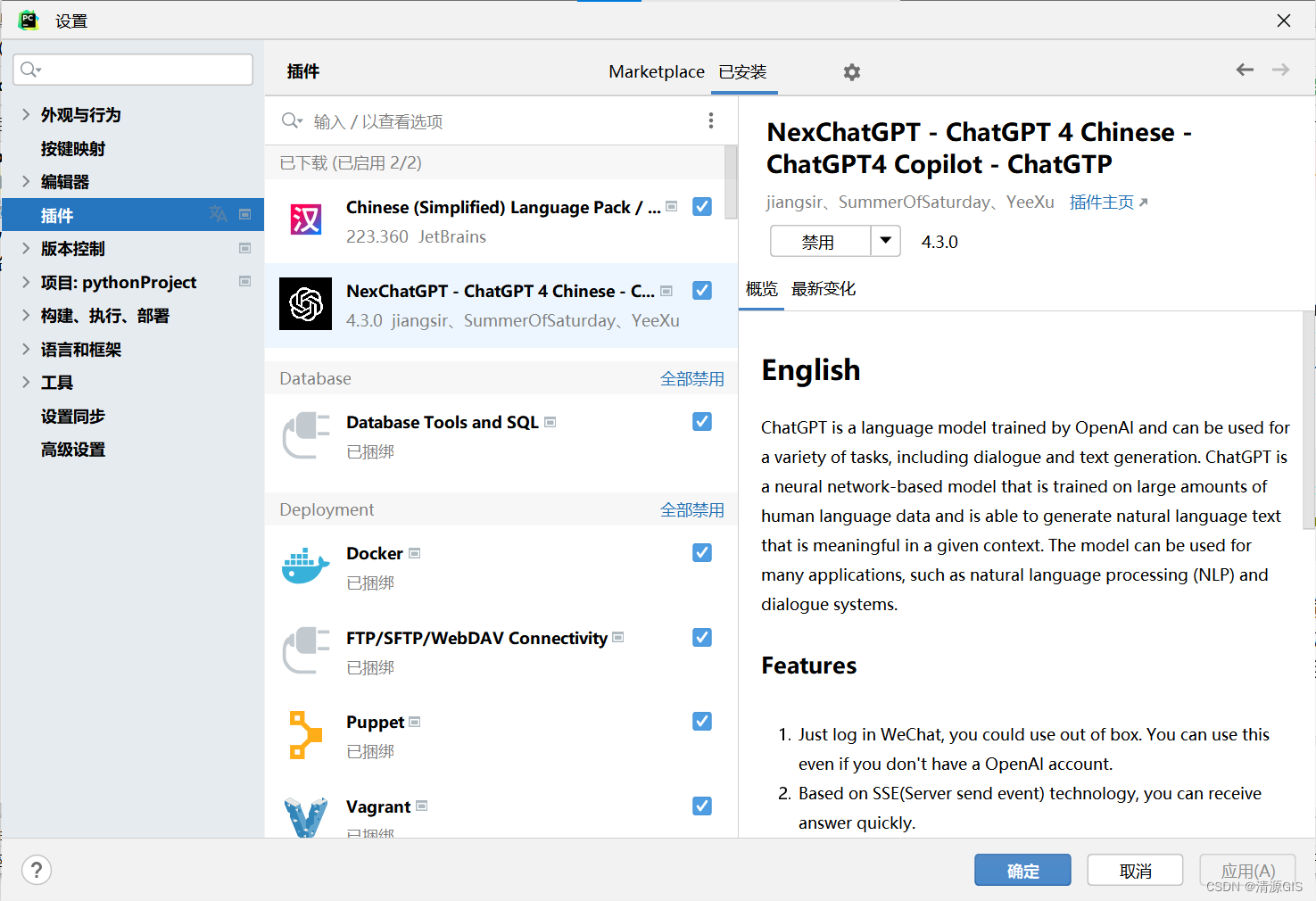Select the NexChatGPT OpenAI plugin icon
This screenshot has height=901, width=1316.
pyautogui.click(x=305, y=303)
